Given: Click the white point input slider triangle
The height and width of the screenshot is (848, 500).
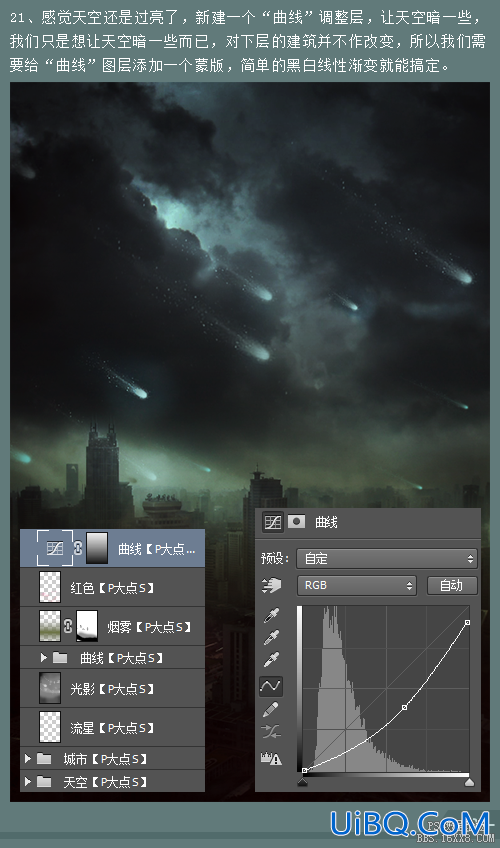Looking at the screenshot, I should click(x=469, y=781).
